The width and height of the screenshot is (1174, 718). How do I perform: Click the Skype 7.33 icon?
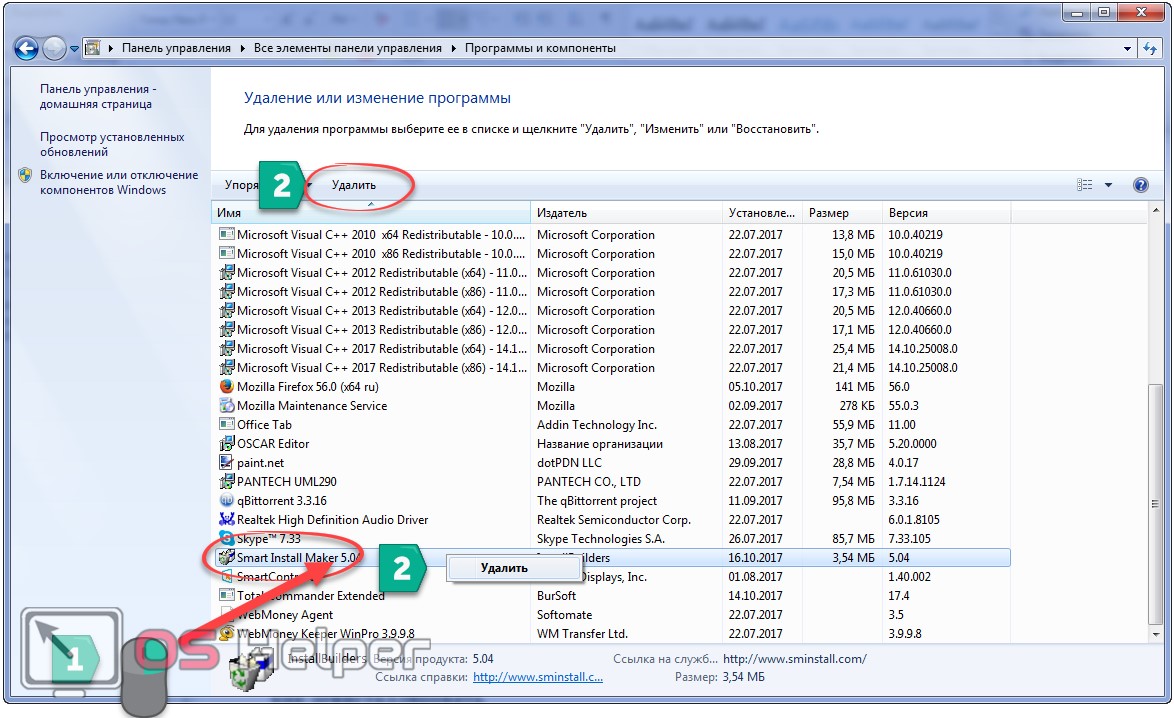click(x=227, y=539)
